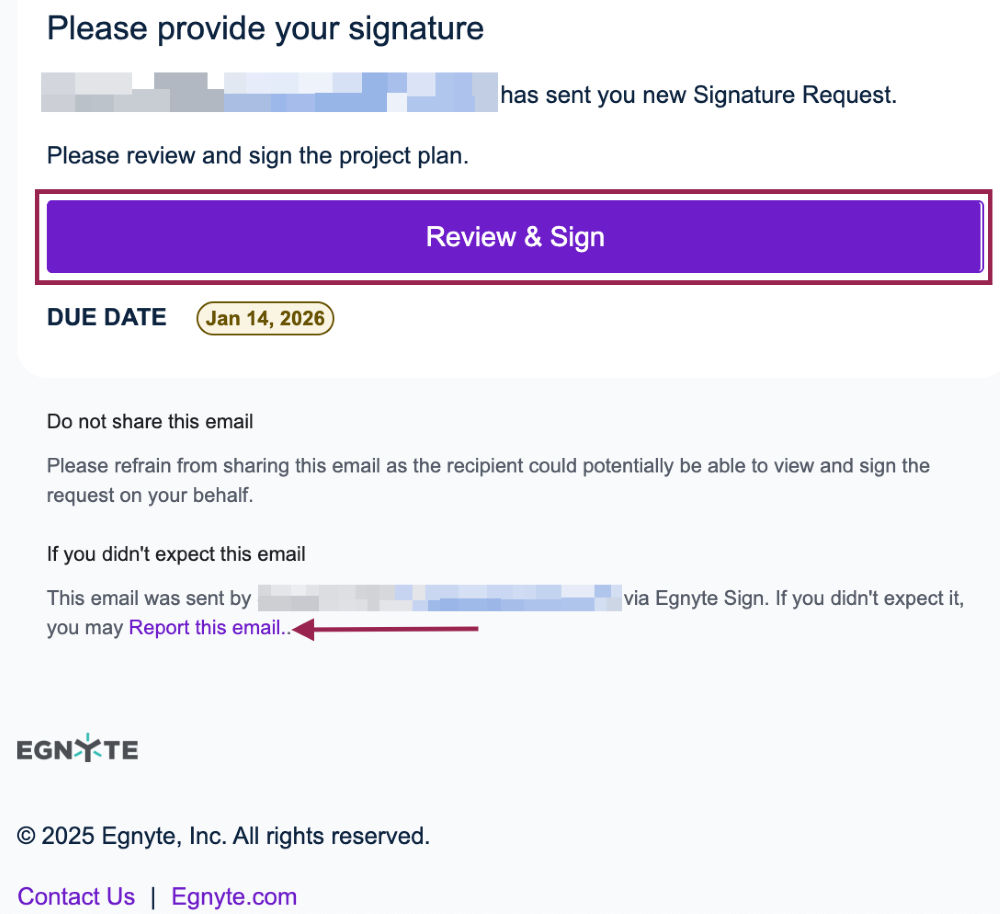Viewport: 1000px width, 914px height.
Task: Open the Contact Us link
Action: click(x=76, y=896)
